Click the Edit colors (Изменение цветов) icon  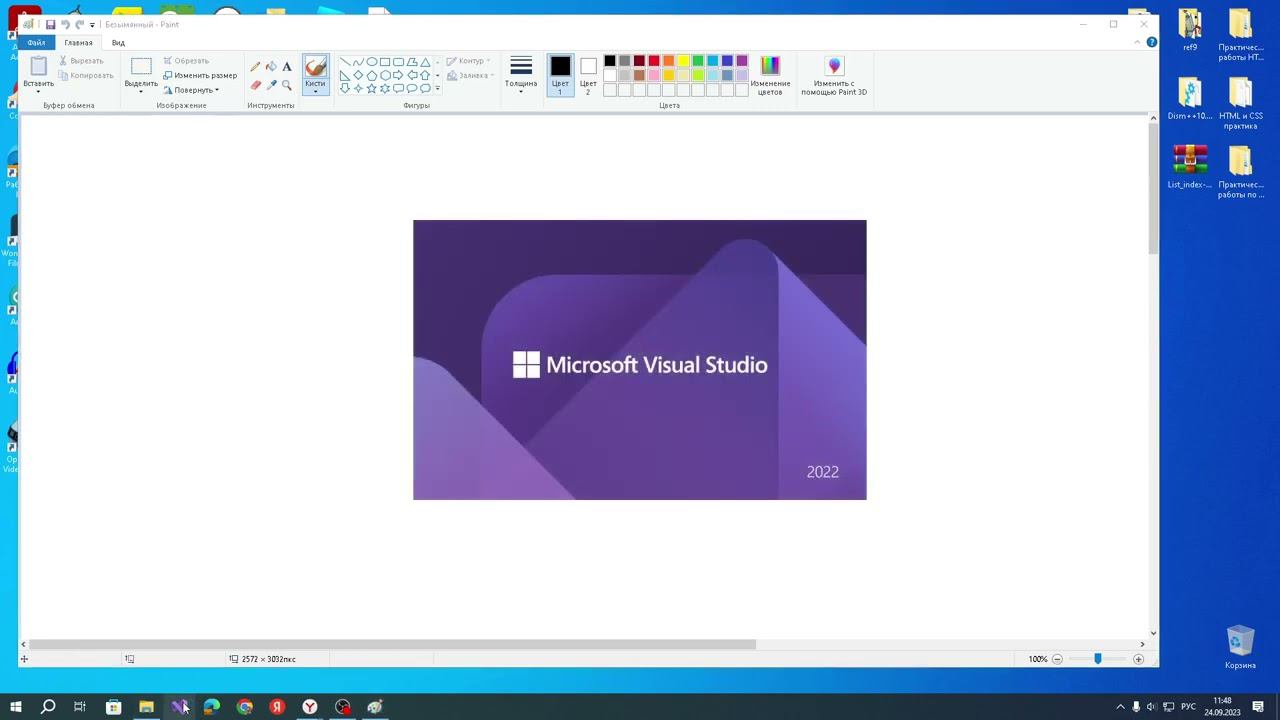pyautogui.click(x=770, y=66)
